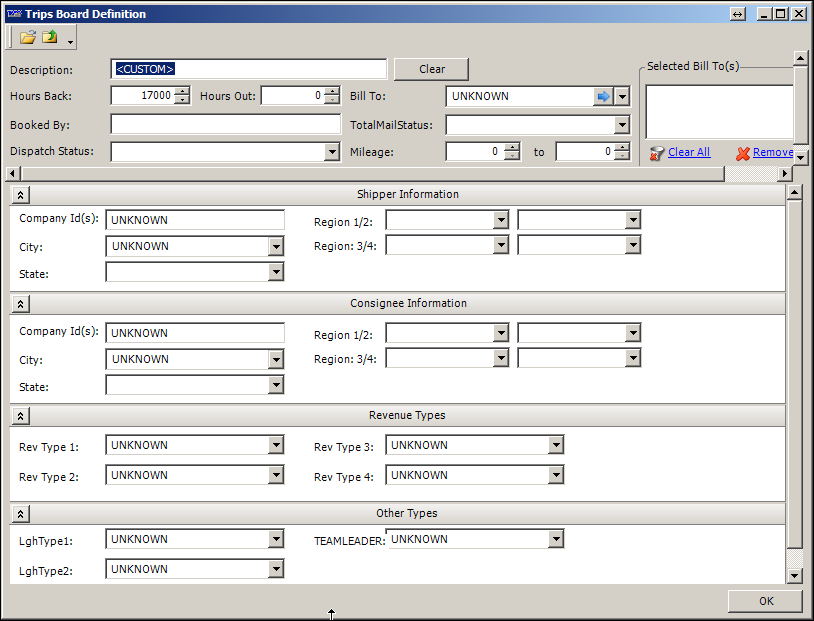Open the TotalMailStatus dropdown
Screen dimensions: 814x621
622,125
